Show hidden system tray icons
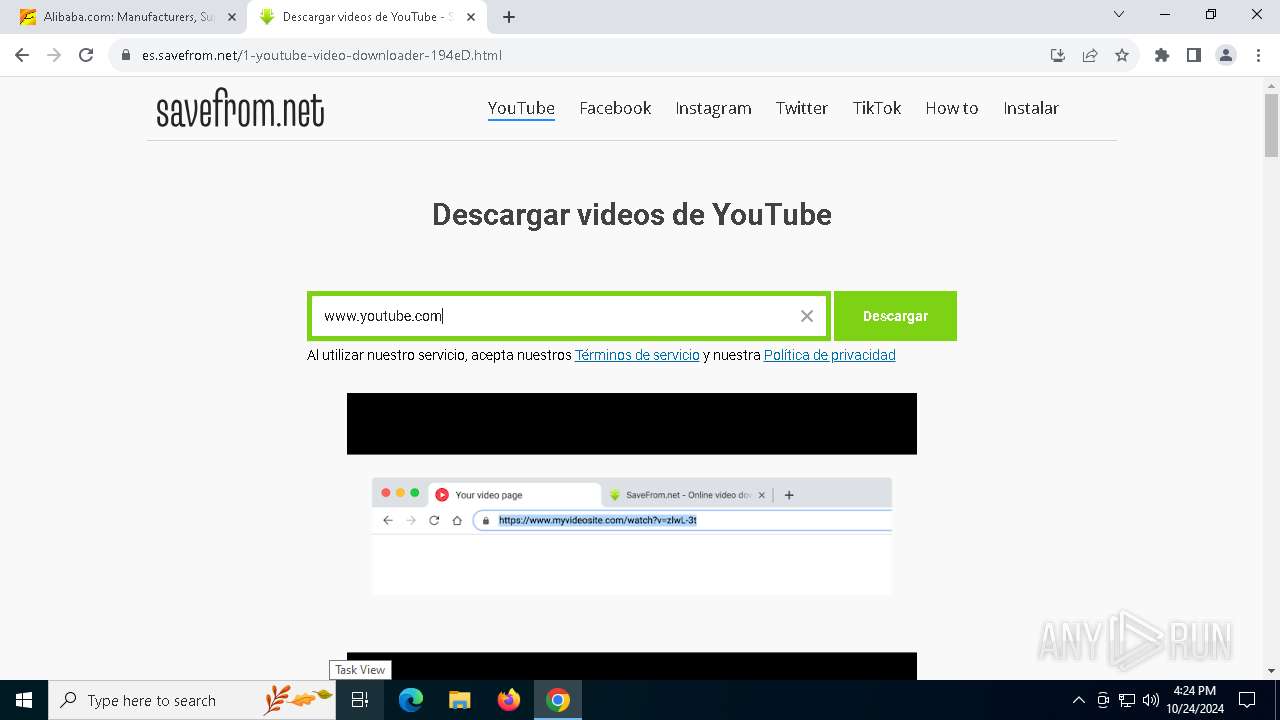Viewport: 1280px width, 720px height. (1078, 700)
